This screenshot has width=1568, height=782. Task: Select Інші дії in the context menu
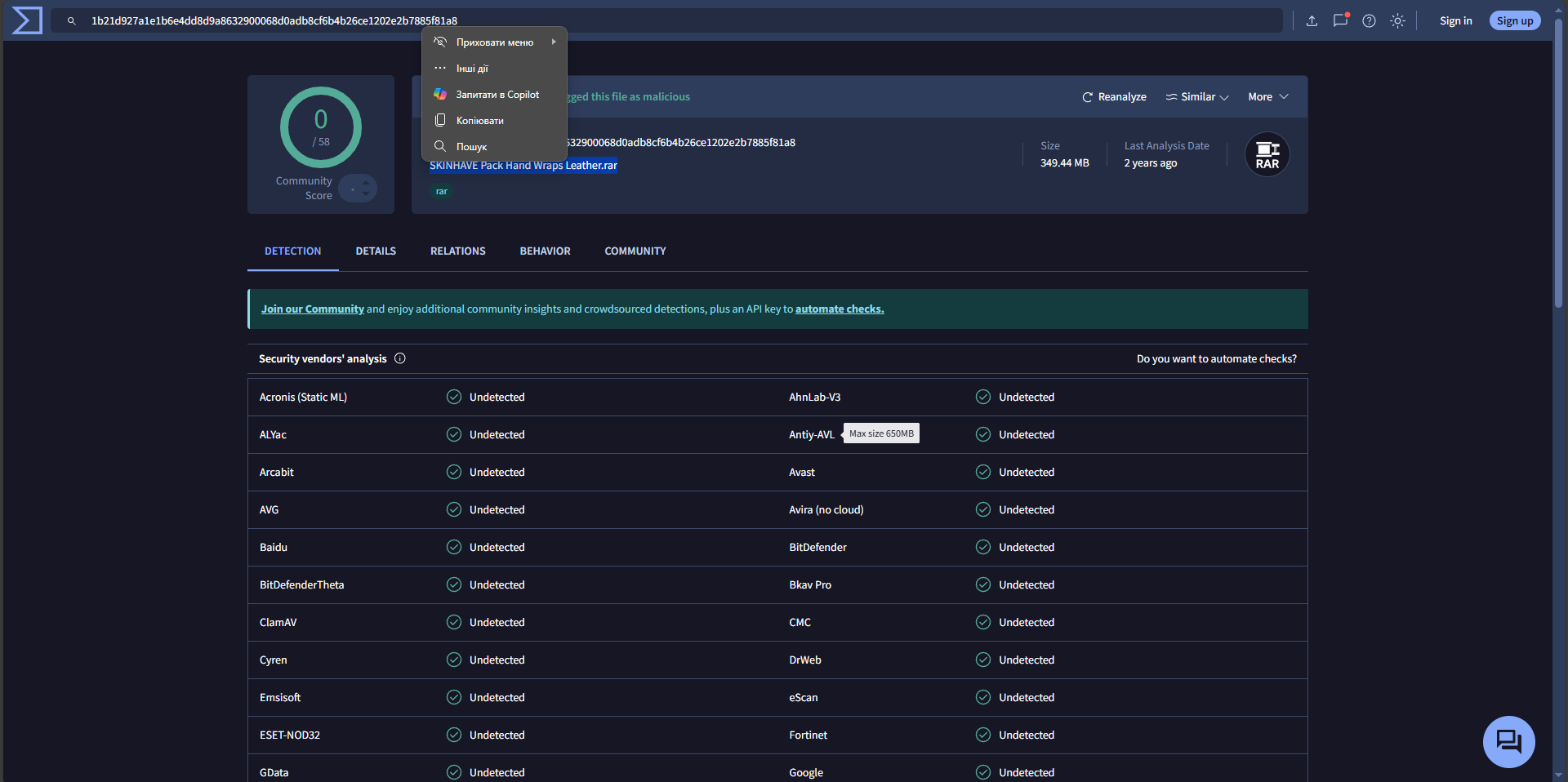coord(494,69)
